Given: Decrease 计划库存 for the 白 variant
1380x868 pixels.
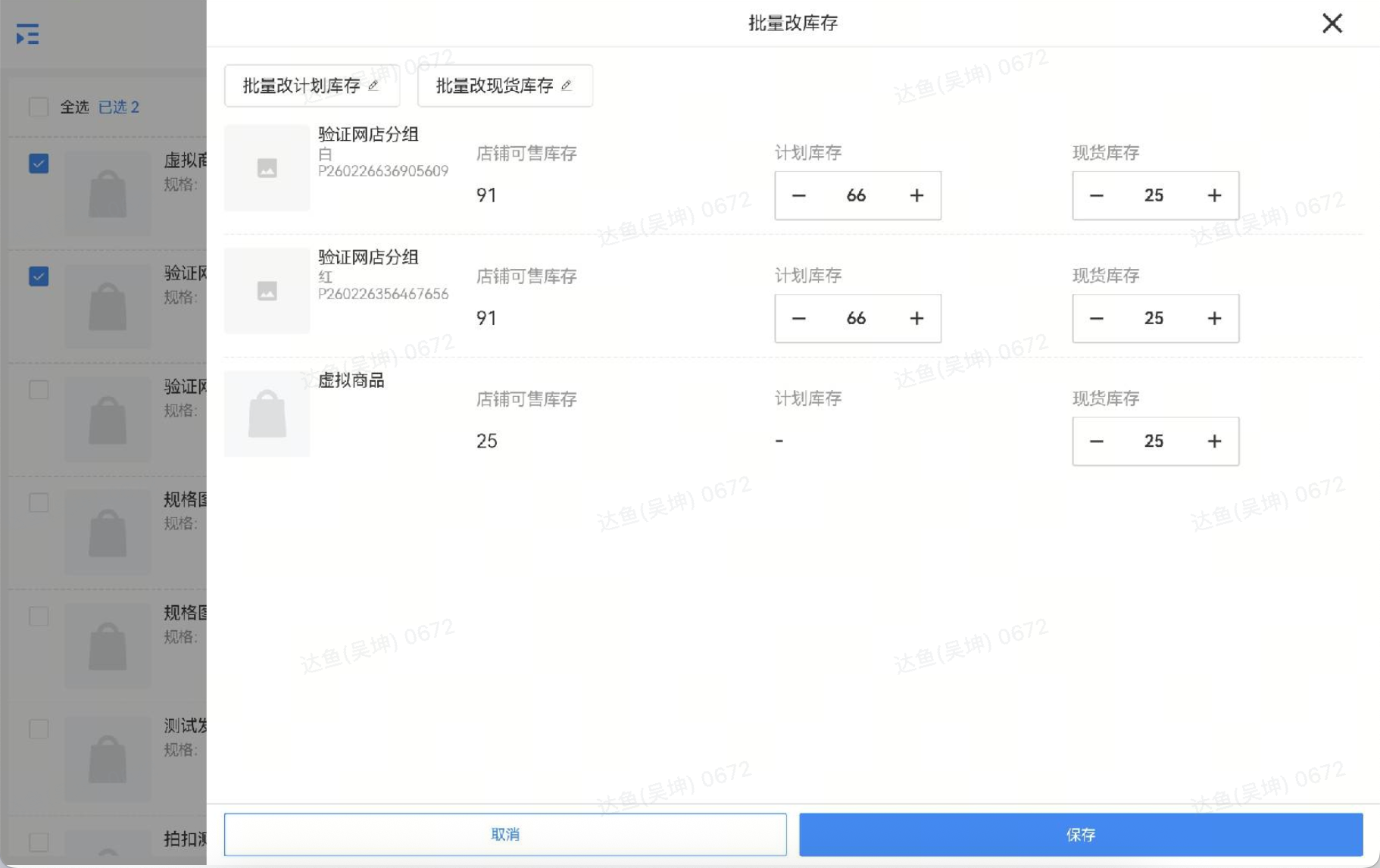Looking at the screenshot, I should (x=798, y=195).
